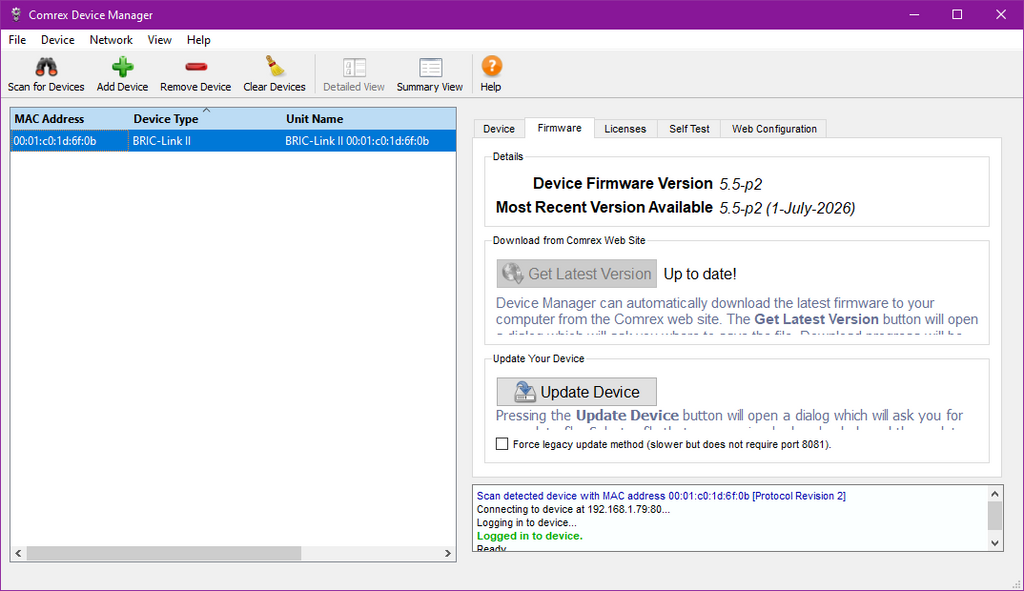Click the 'Up to date!' status text
1024x591 pixels.
pos(700,274)
